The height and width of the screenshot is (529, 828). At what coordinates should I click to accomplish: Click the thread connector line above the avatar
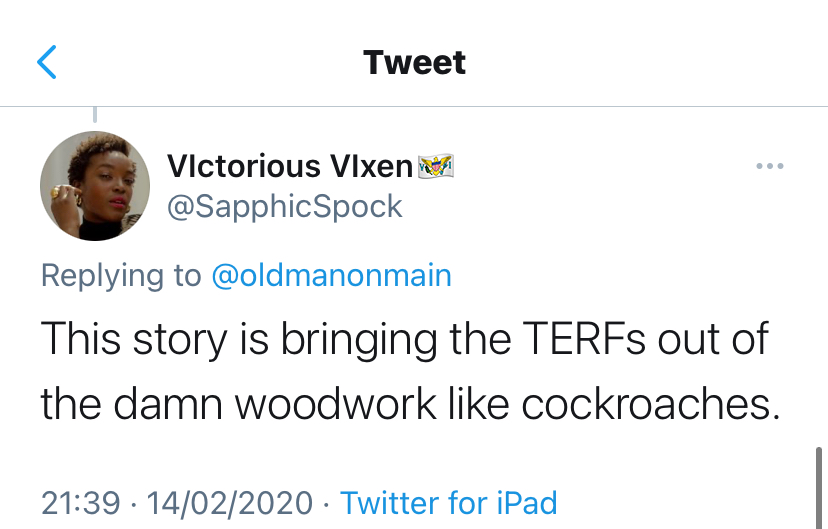point(95,114)
